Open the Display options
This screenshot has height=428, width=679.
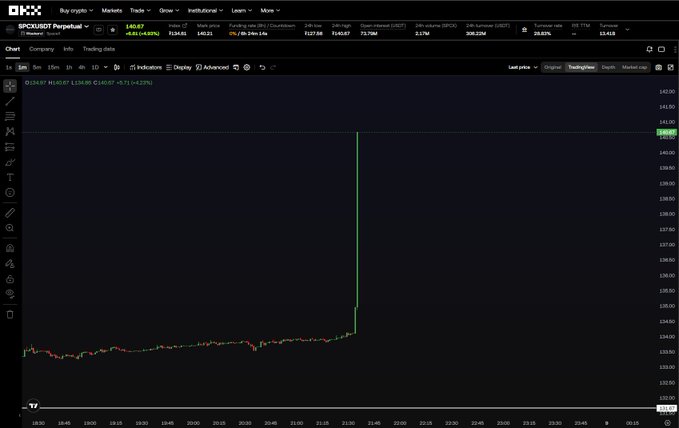coord(178,67)
